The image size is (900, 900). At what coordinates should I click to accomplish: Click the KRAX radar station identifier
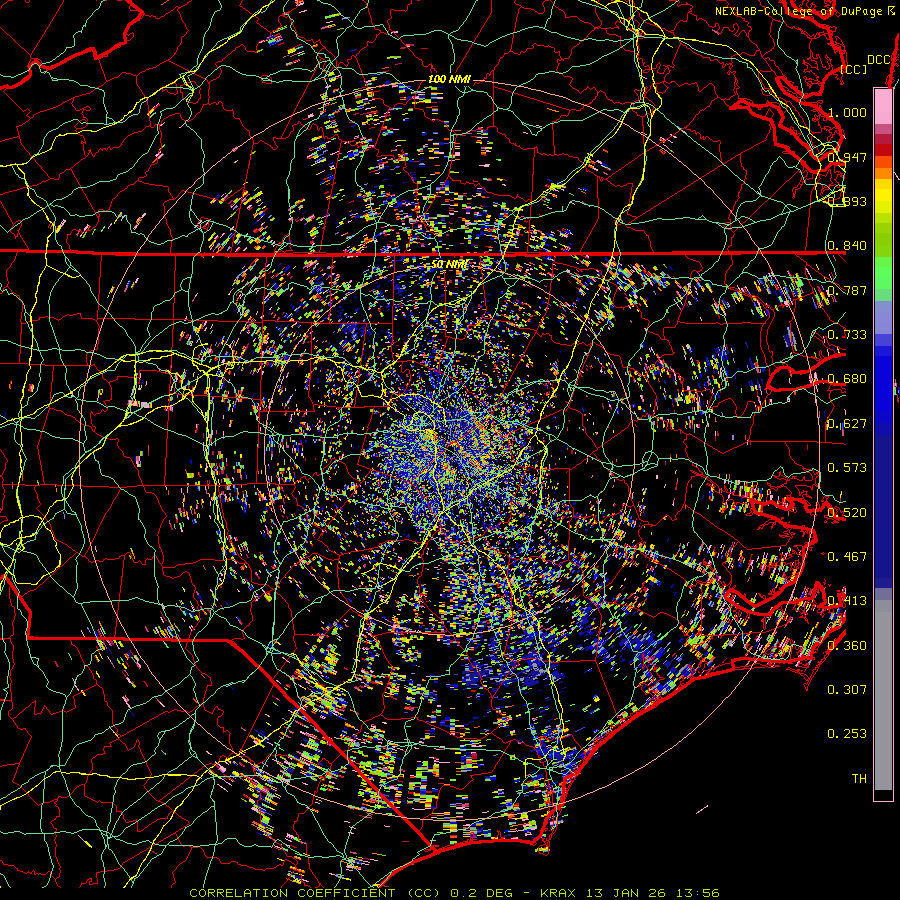pyautogui.click(x=558, y=893)
